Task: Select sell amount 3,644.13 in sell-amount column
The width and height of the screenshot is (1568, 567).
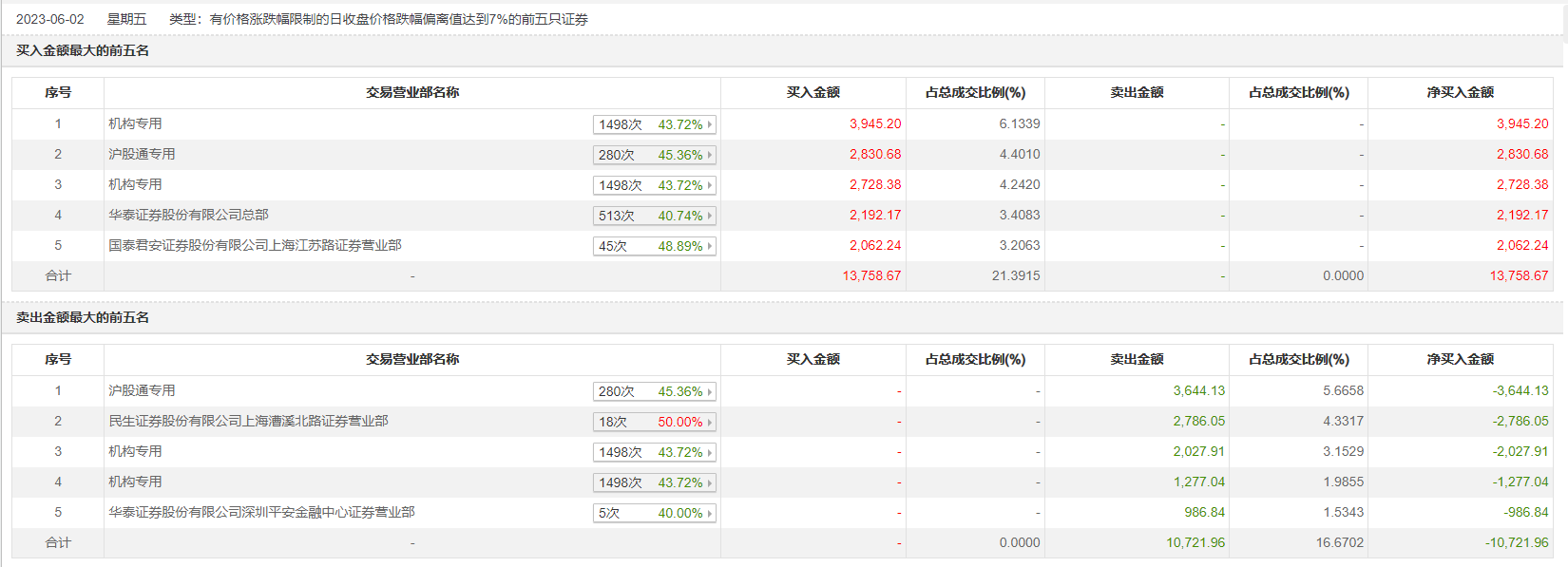Action: 1199,390
